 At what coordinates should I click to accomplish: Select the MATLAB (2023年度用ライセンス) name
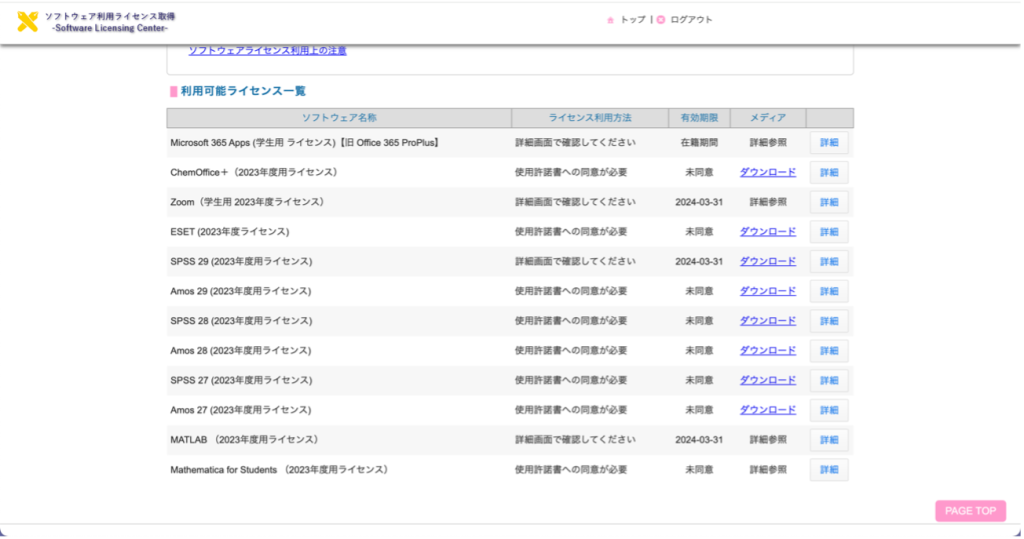(x=246, y=440)
